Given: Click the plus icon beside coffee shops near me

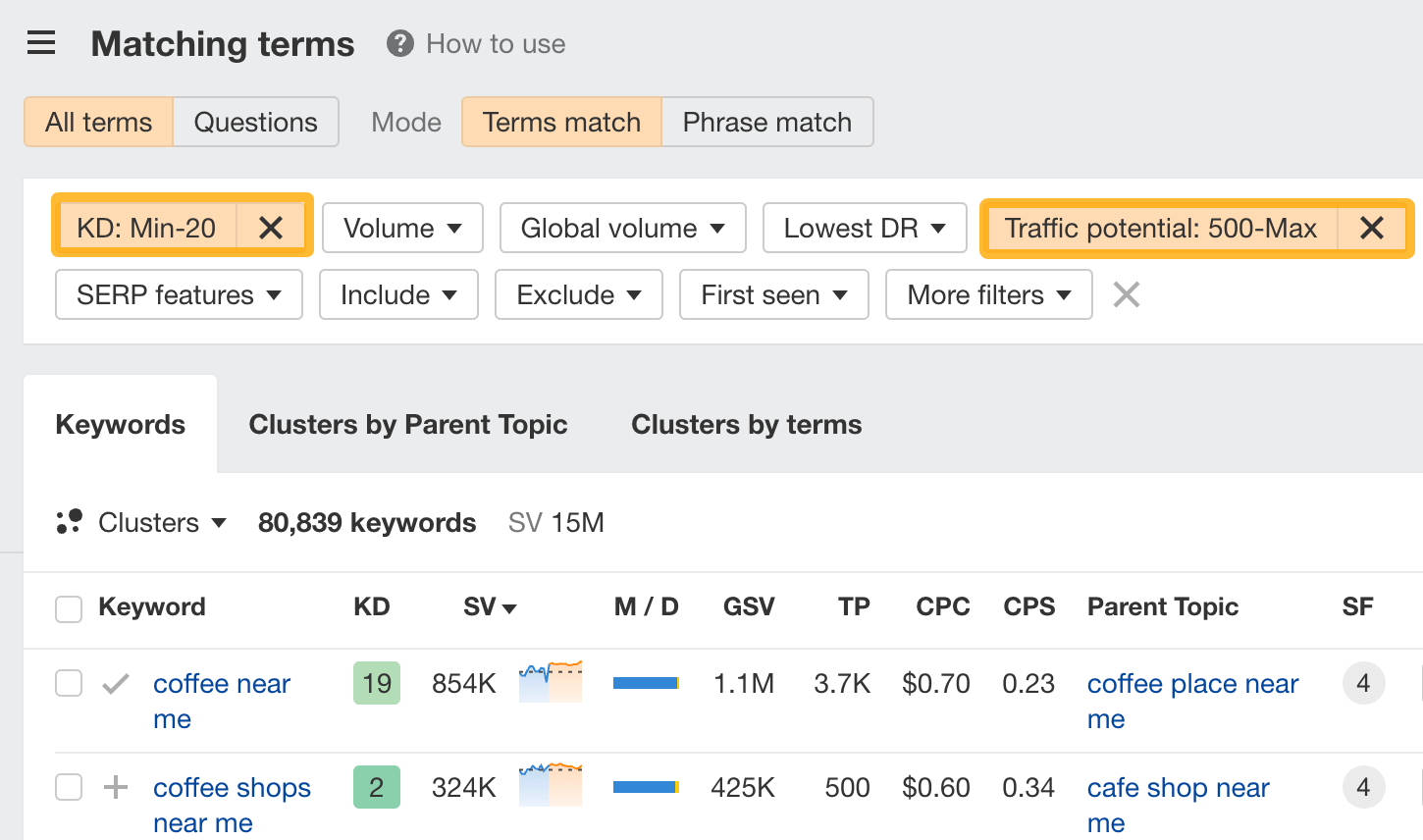Looking at the screenshot, I should point(116,787).
